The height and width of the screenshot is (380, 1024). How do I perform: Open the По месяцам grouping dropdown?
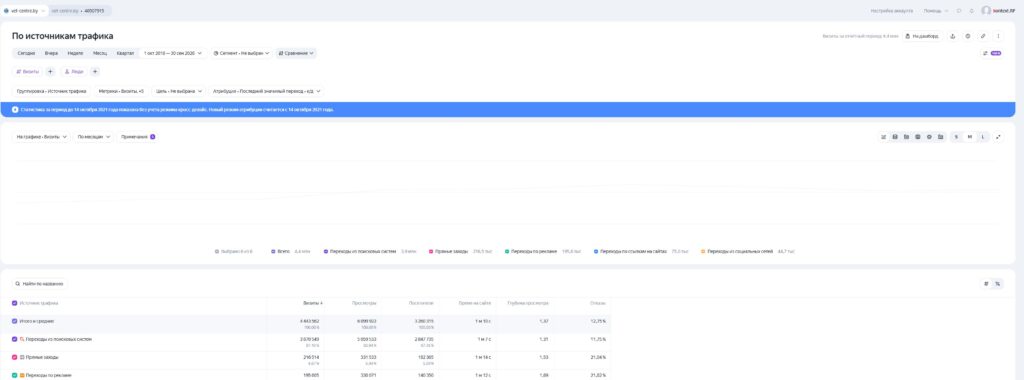point(93,136)
